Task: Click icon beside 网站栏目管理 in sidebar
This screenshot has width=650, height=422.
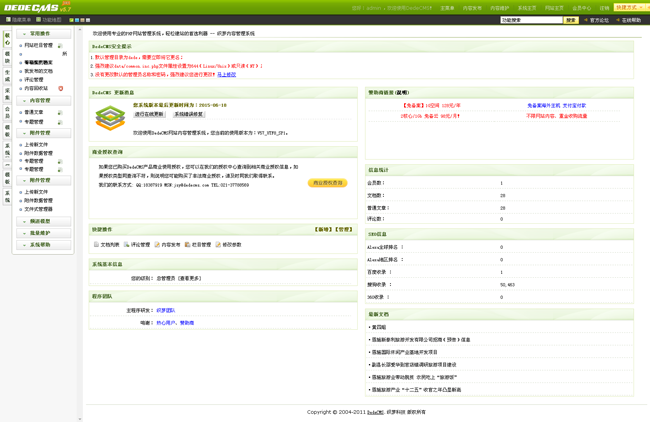Action: [x=60, y=45]
